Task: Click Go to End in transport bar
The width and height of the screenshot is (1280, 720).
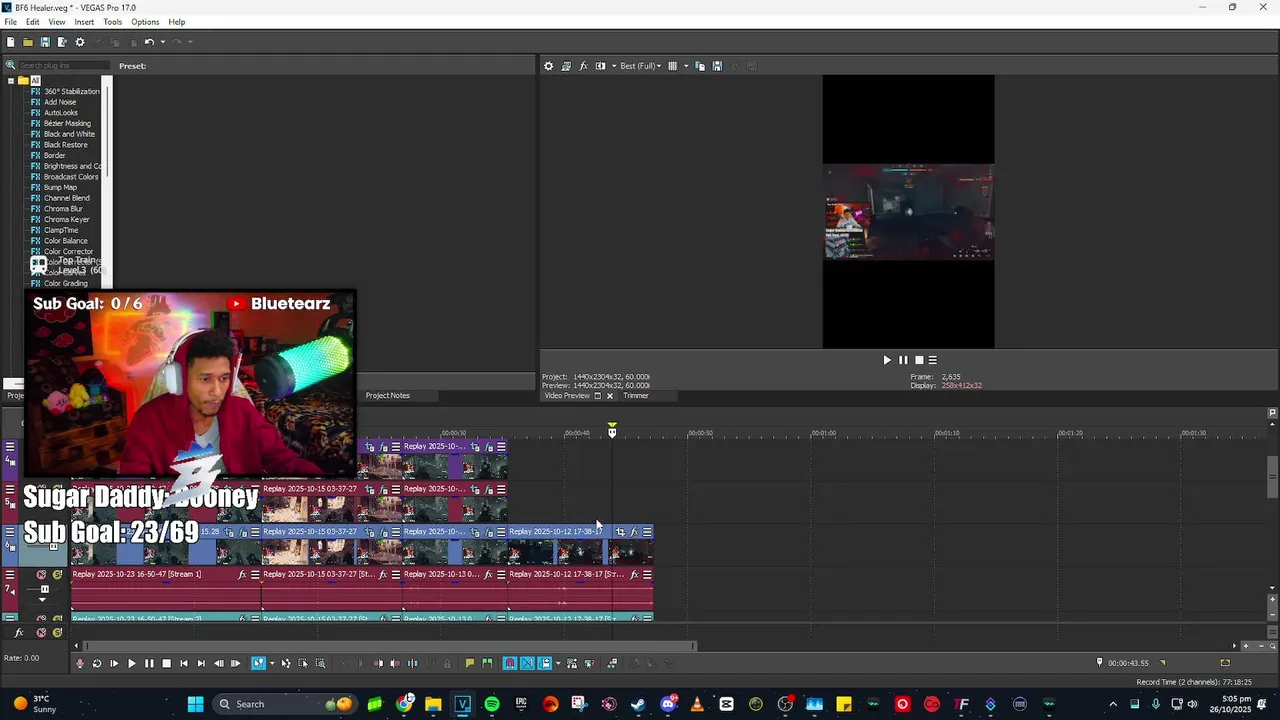Action: (201, 663)
